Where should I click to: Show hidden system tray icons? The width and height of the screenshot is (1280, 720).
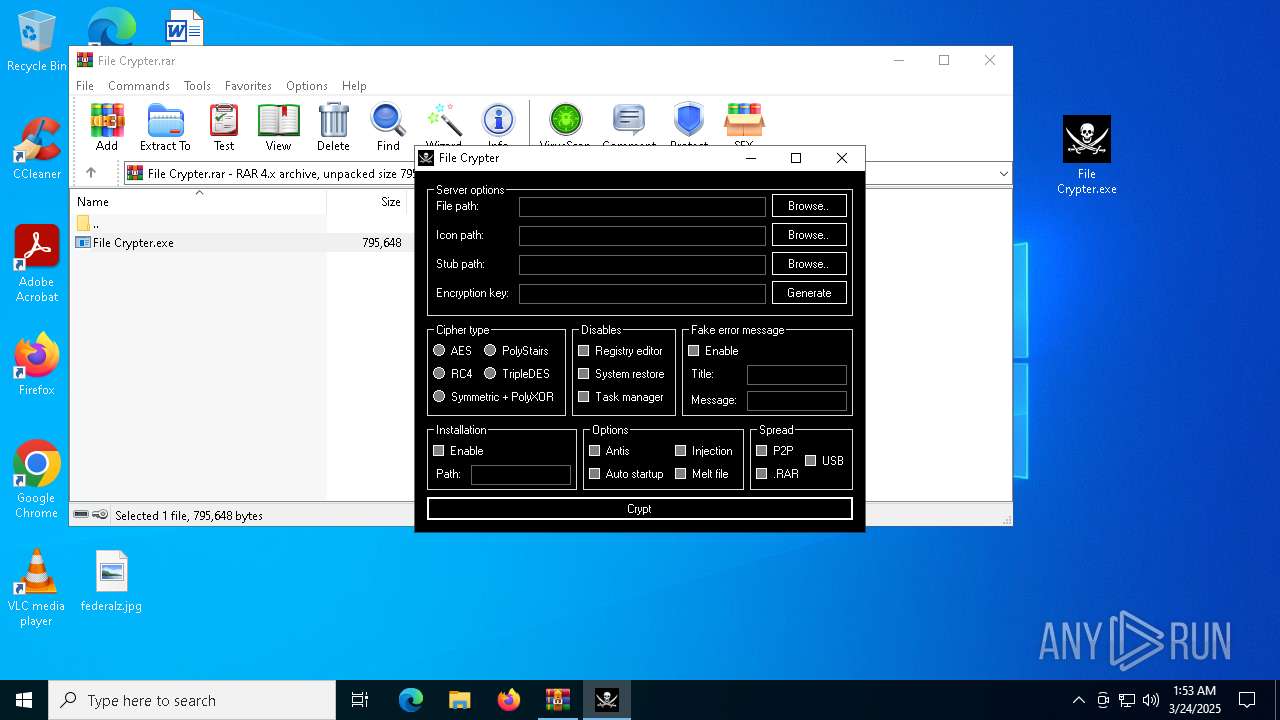point(1078,700)
